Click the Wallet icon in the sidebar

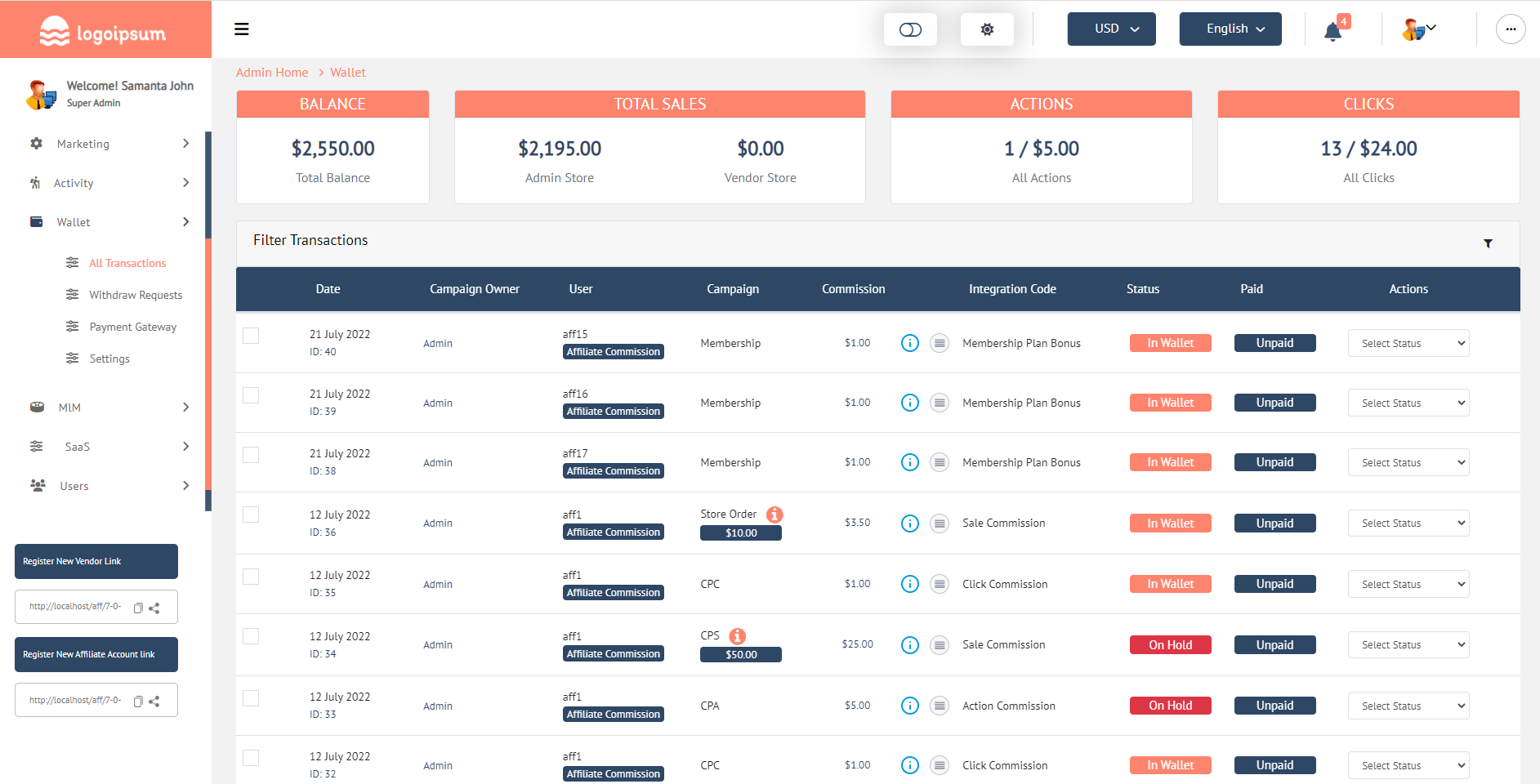[x=37, y=221]
